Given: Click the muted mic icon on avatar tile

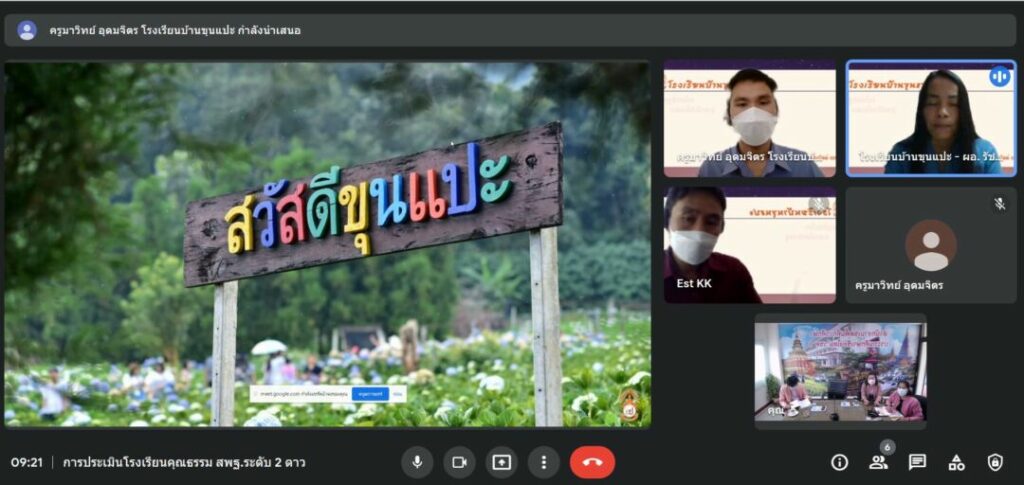Looking at the screenshot, I should pyautogui.click(x=999, y=204).
